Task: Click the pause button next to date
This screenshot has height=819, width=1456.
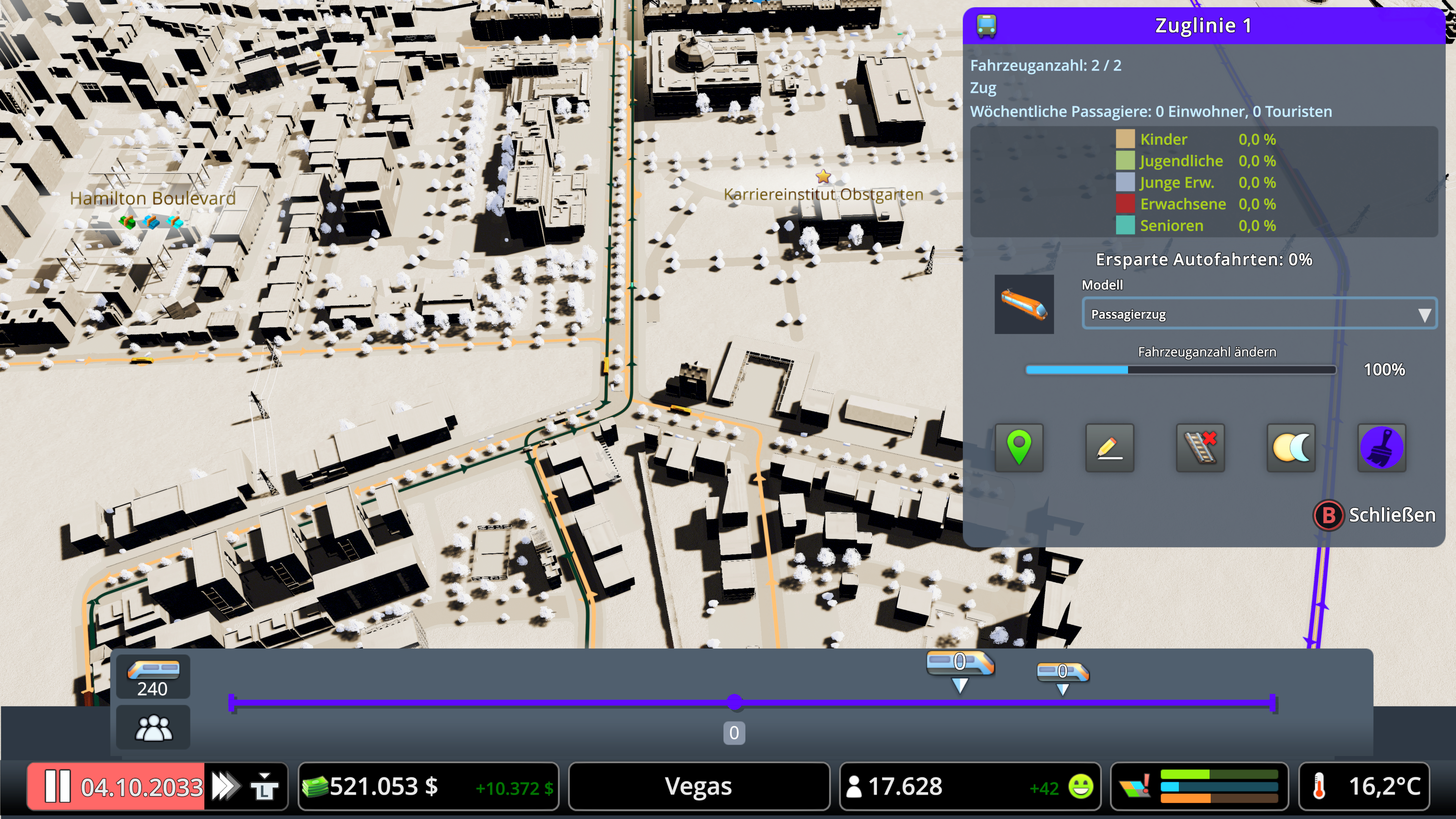Action: click(57, 786)
